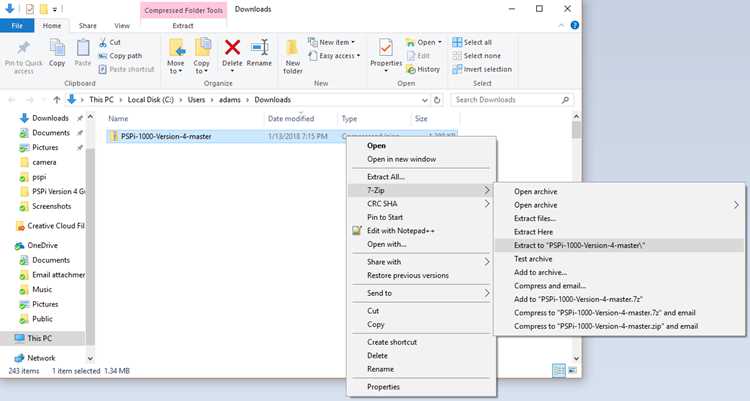Click Select none in ribbon
The width and height of the screenshot is (750, 401).
(x=476, y=56)
